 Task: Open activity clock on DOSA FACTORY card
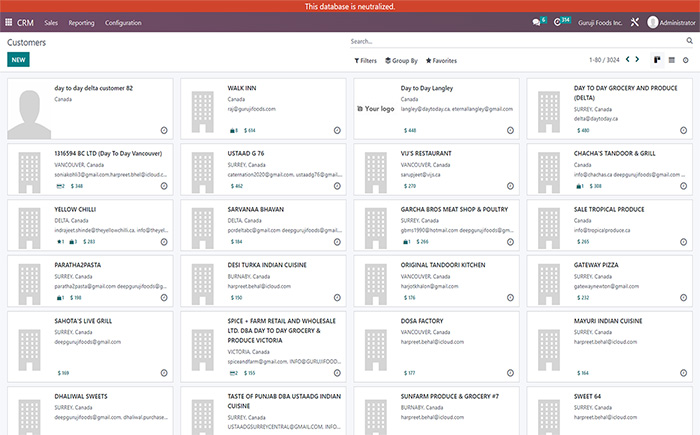[x=510, y=373]
